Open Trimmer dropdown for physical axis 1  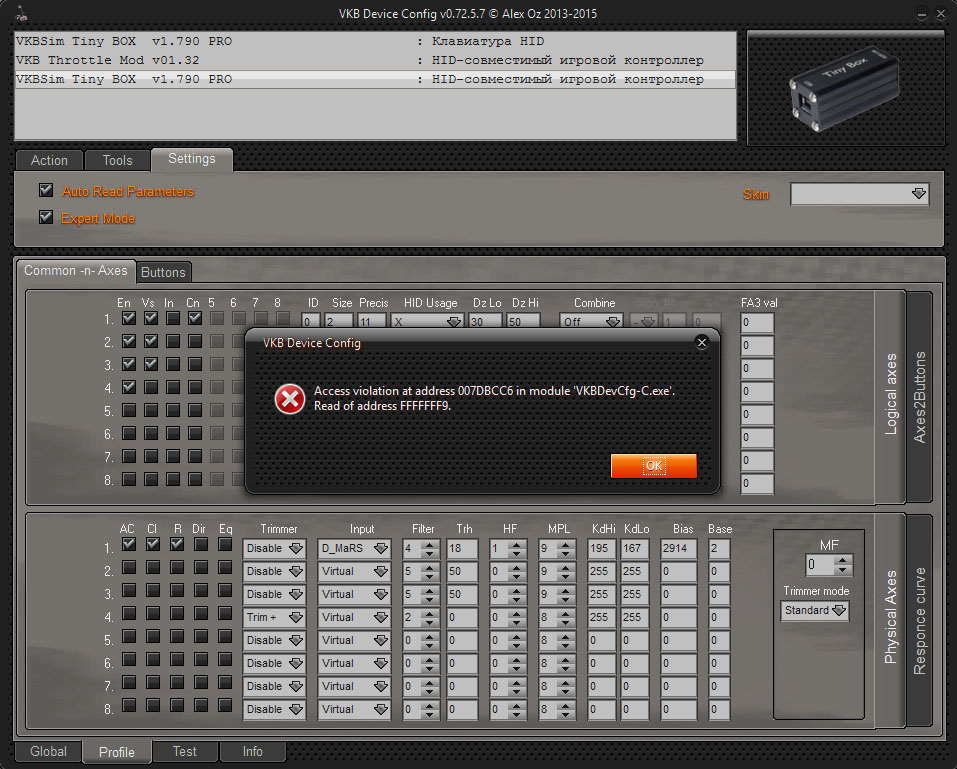tap(274, 549)
